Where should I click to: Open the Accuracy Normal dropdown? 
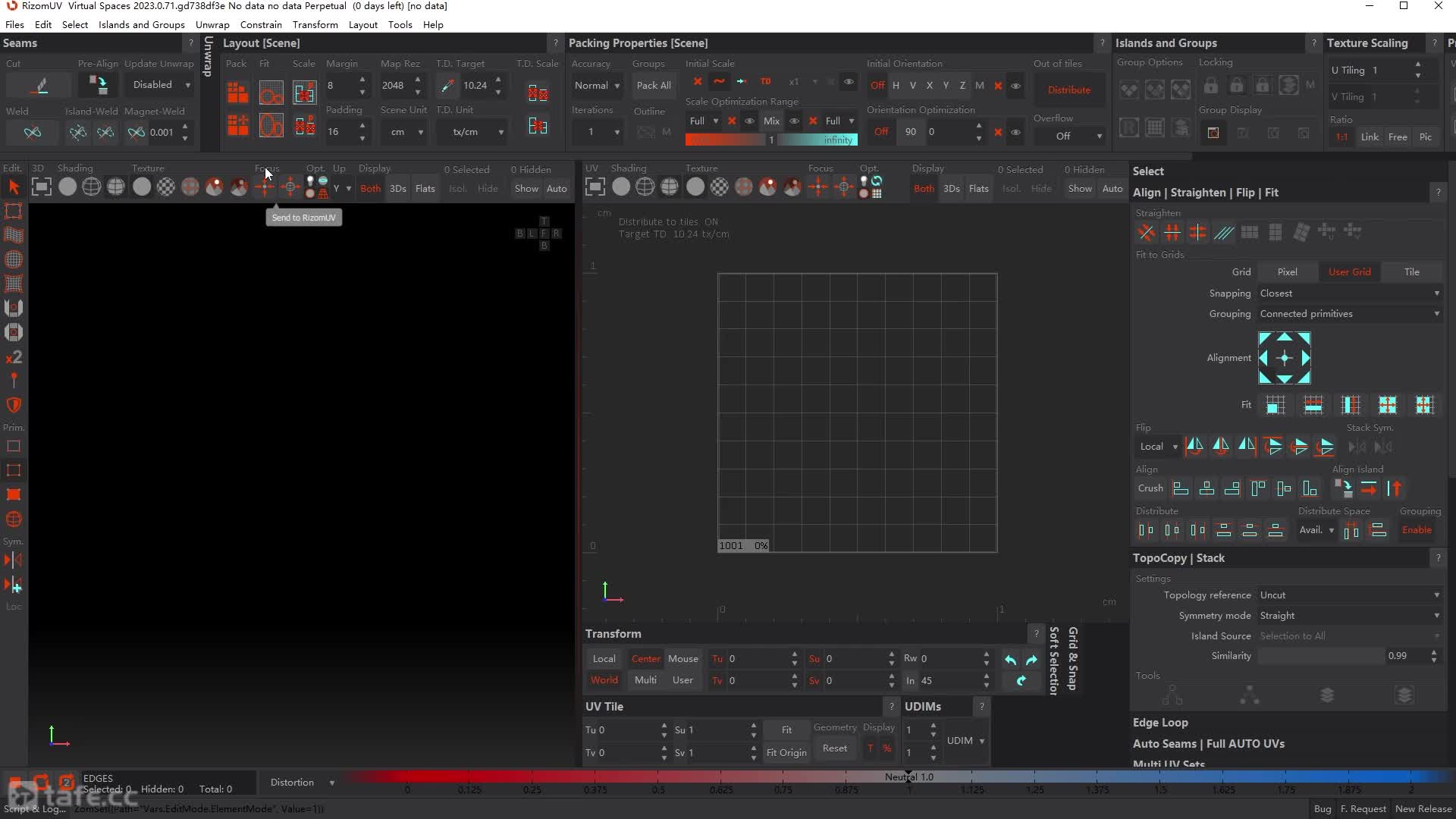tap(597, 86)
